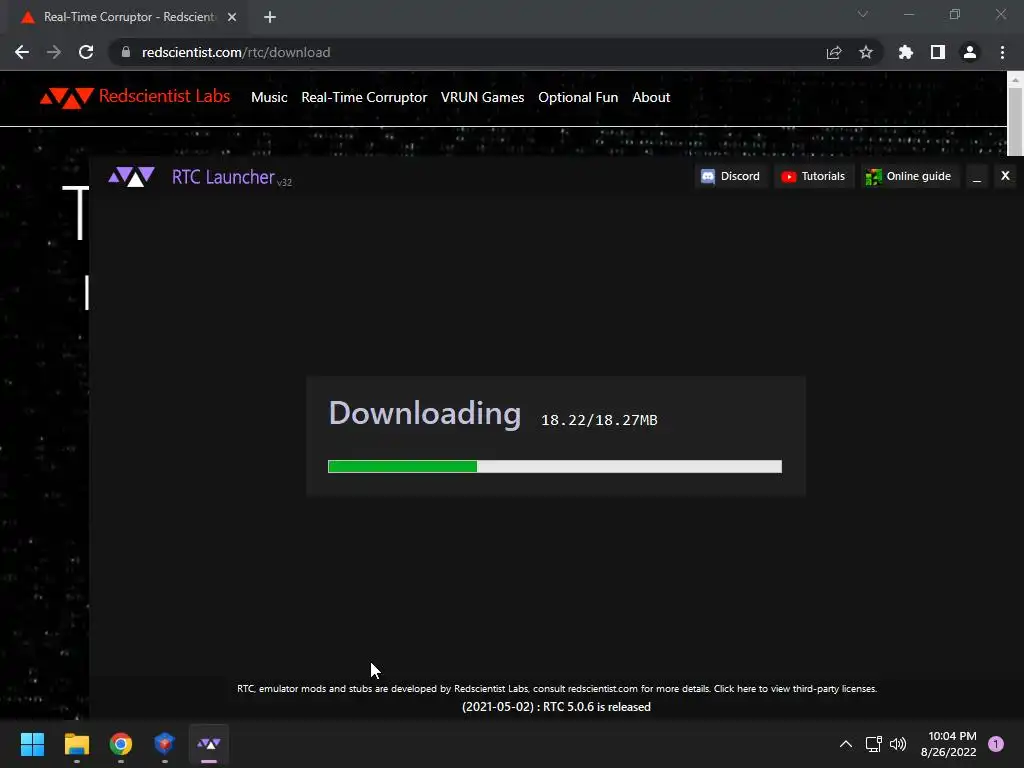Minimize the RTC Launcher window
The width and height of the screenshot is (1024, 768).
tap(976, 176)
